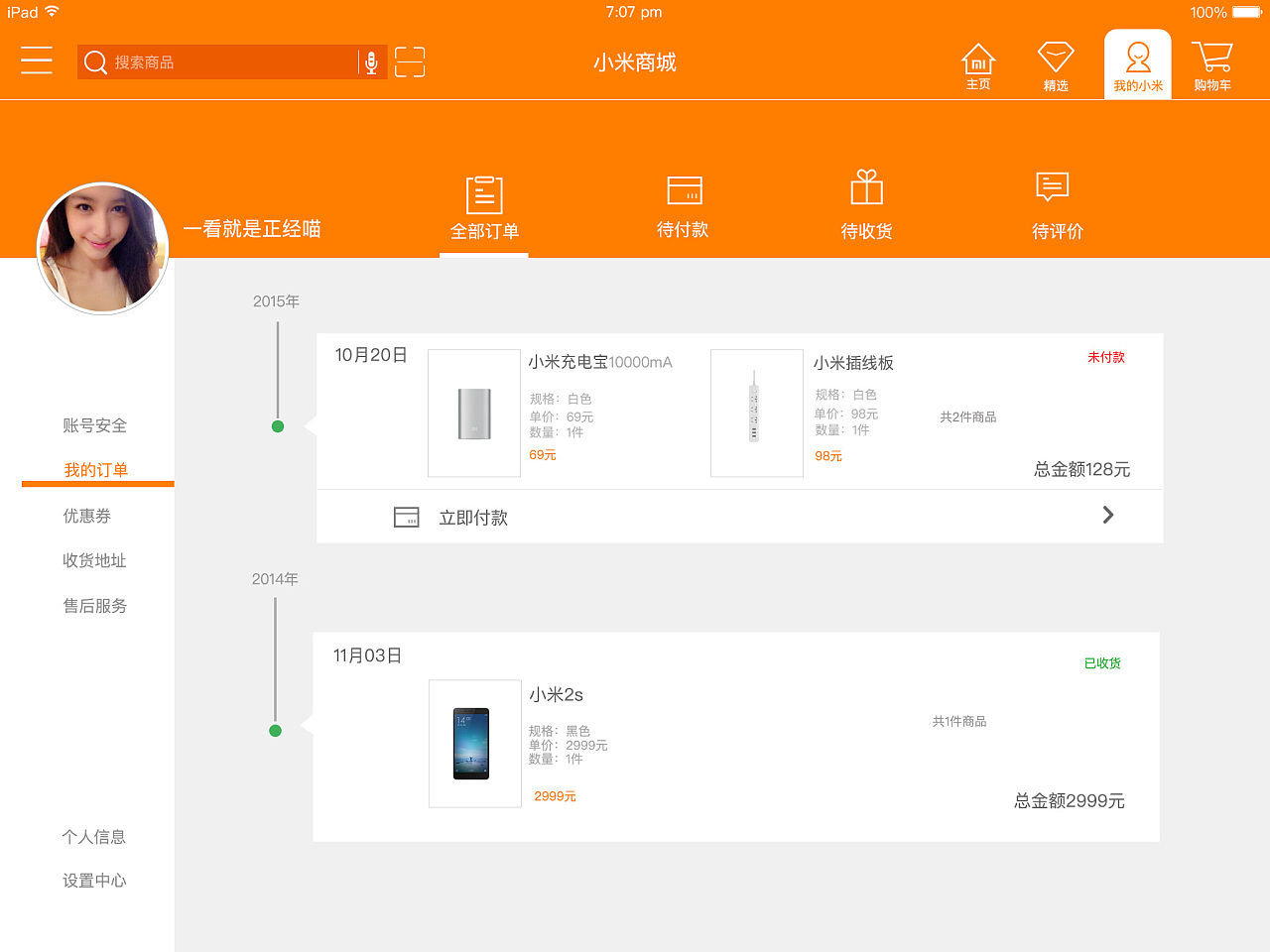
Task: Click the payment card icon beside 立即付款
Action: coord(407,517)
